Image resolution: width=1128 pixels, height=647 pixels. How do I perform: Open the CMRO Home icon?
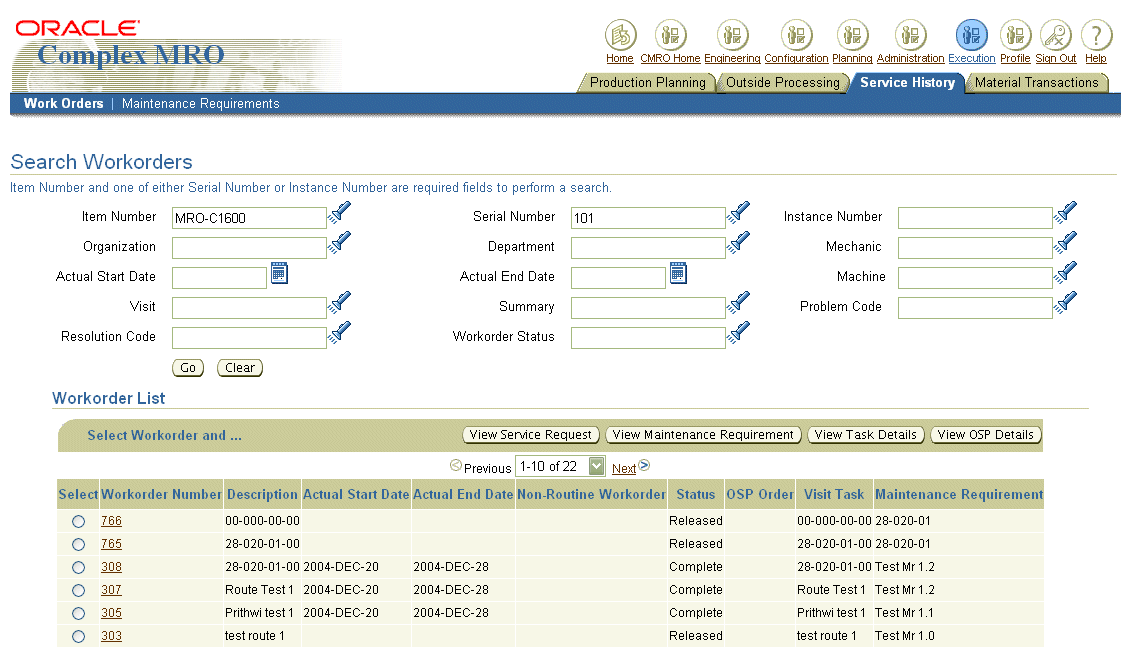point(670,35)
